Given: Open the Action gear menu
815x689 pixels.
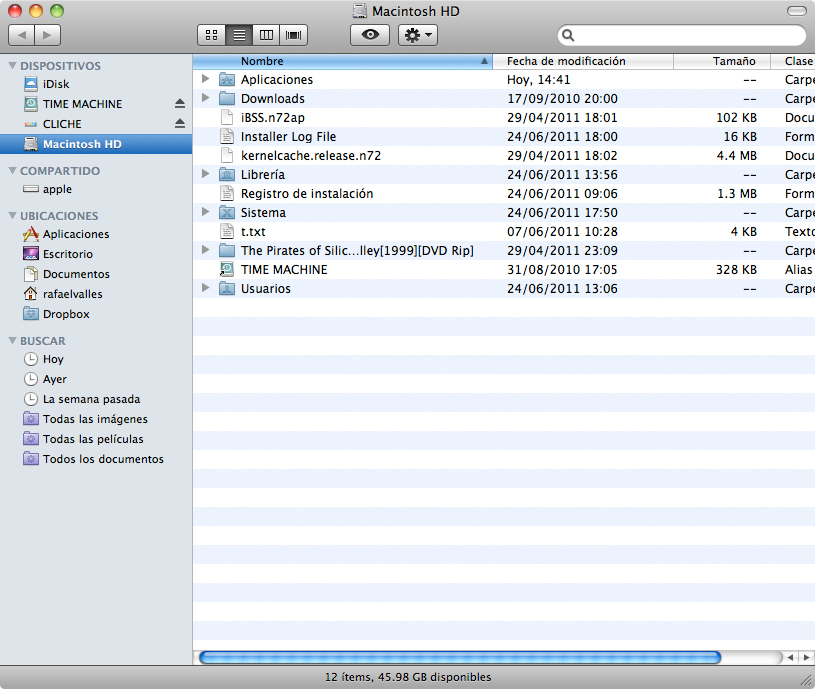Looking at the screenshot, I should (x=418, y=35).
